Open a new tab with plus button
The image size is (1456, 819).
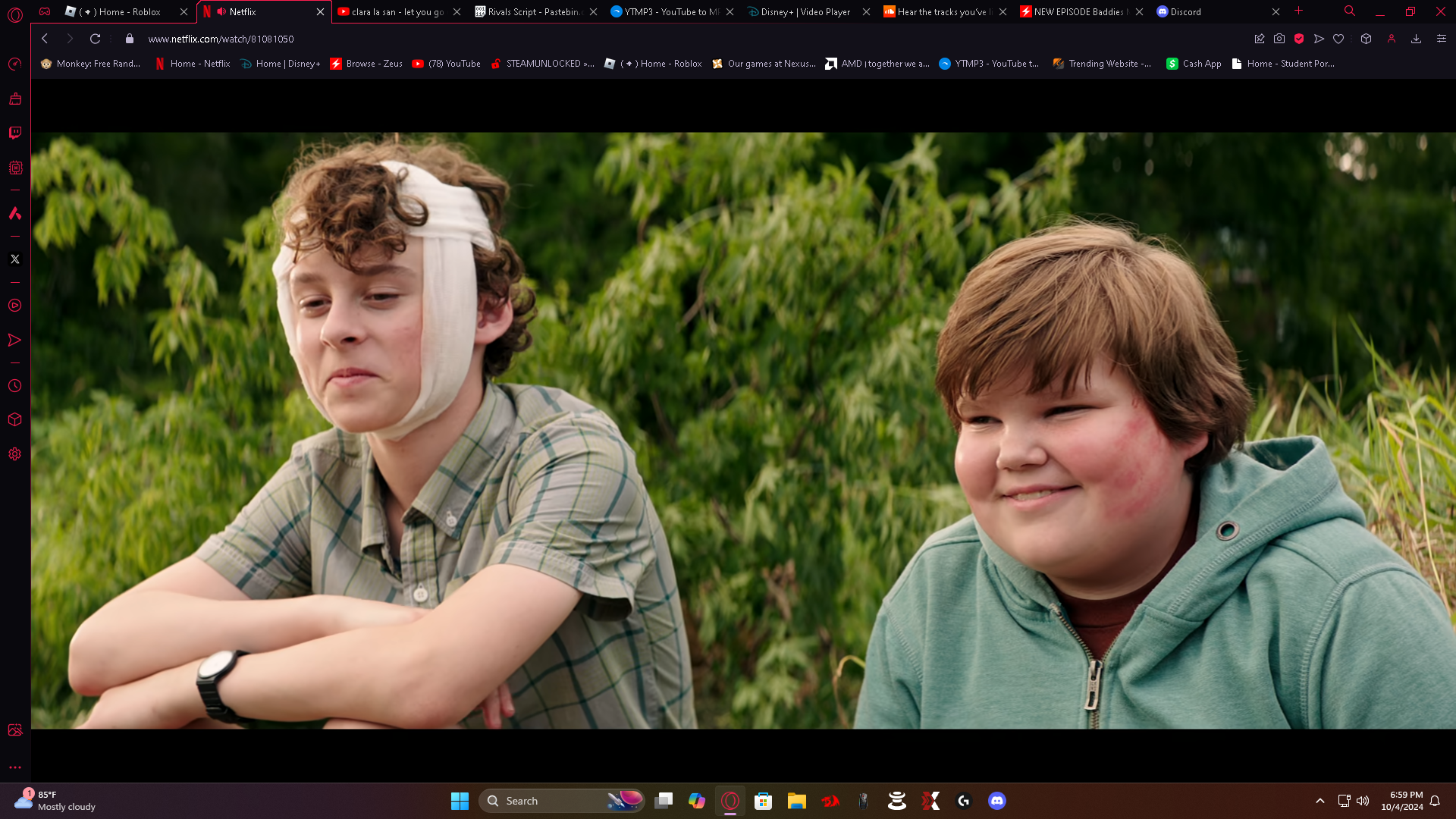coord(1299,11)
